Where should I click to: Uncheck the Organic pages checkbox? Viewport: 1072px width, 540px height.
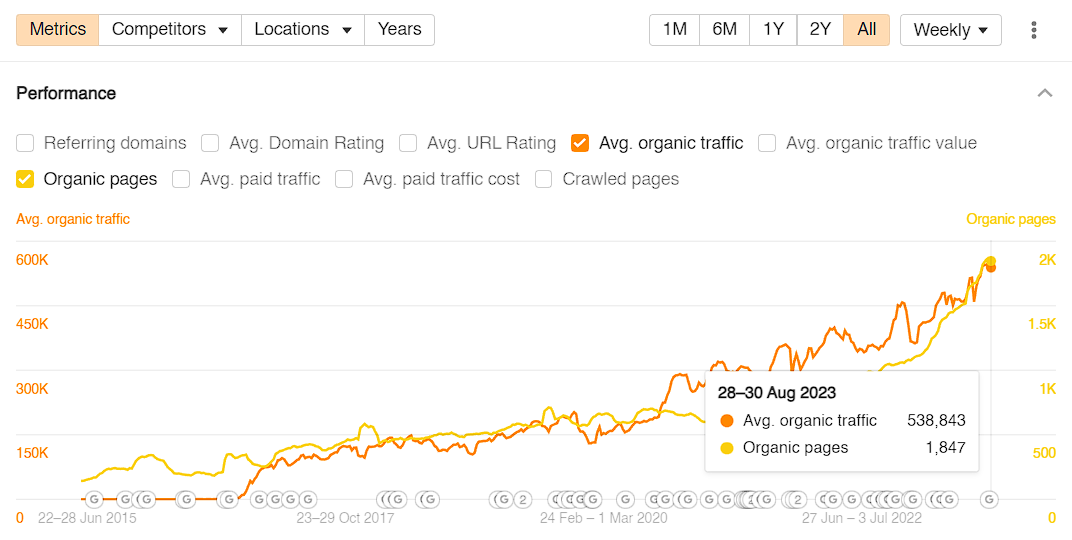pos(25,179)
